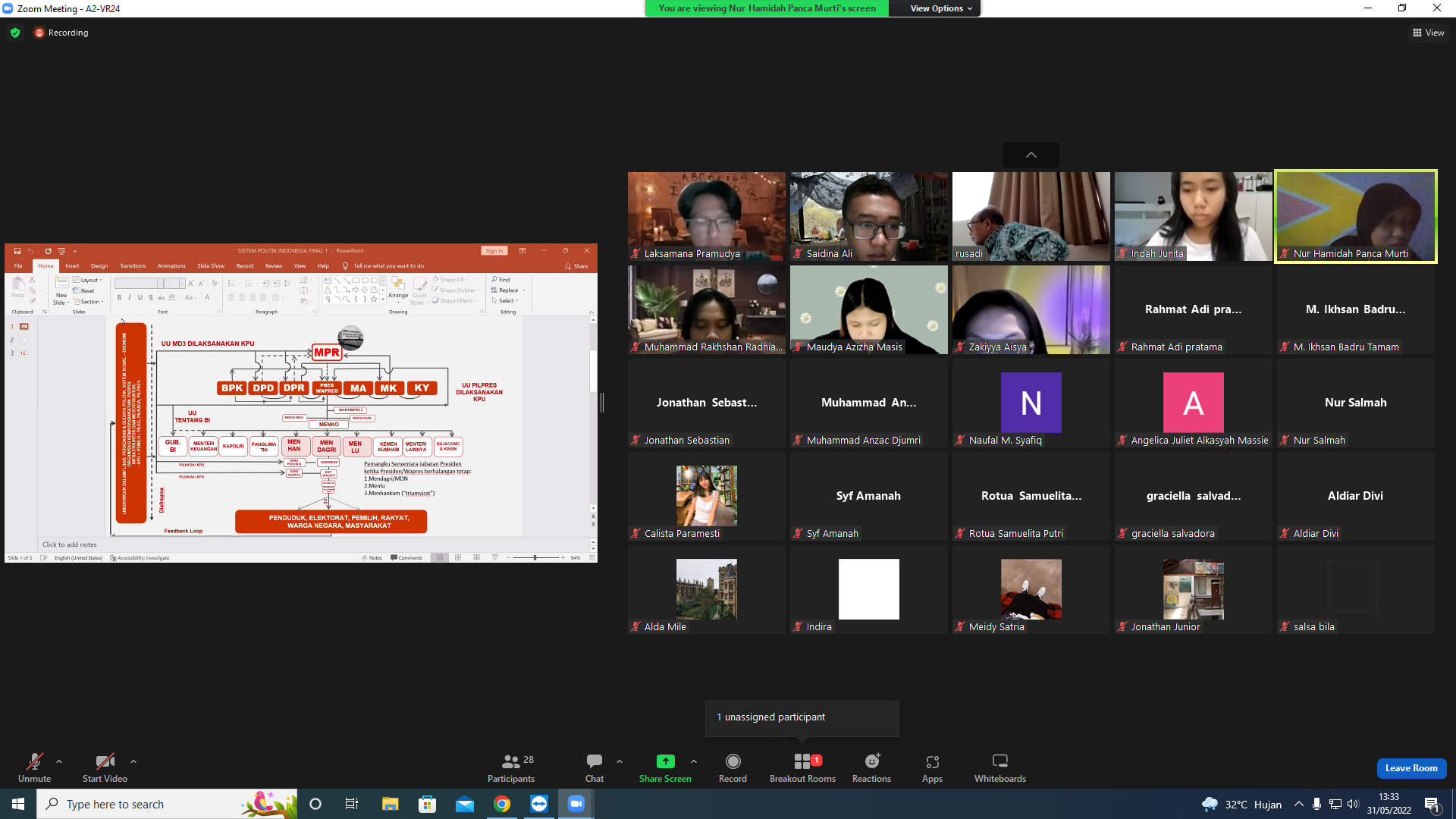The image size is (1456, 819).
Task: Open the Chat panel
Action: 595,767
